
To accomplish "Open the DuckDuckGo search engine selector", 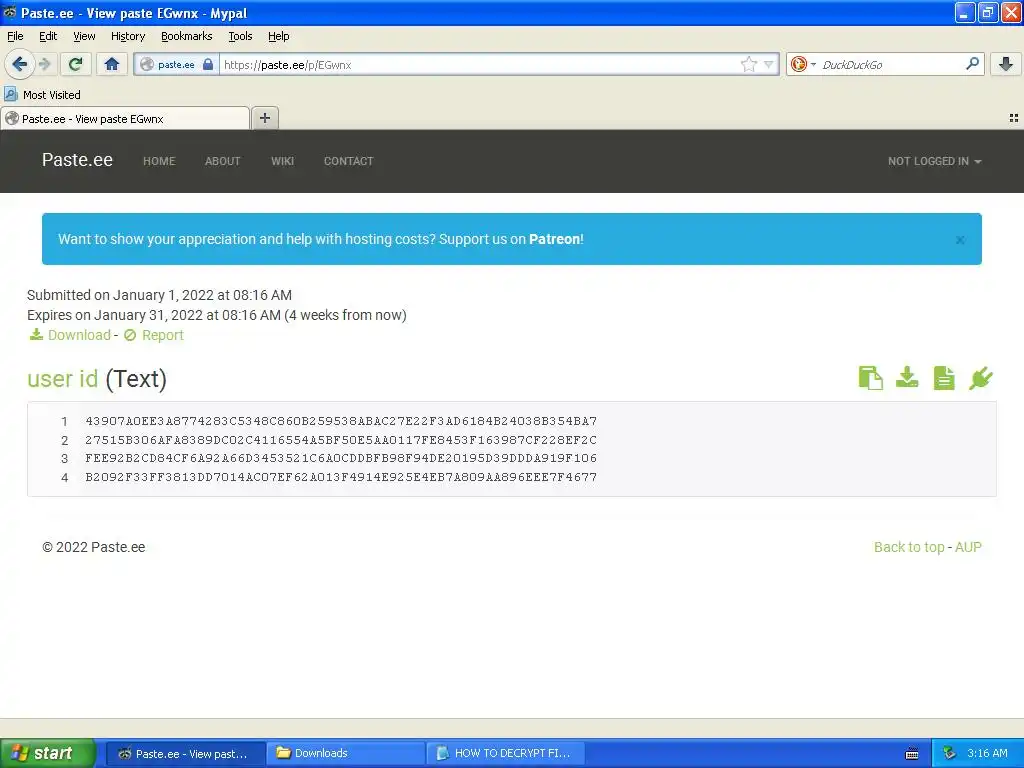I will [x=803, y=64].
